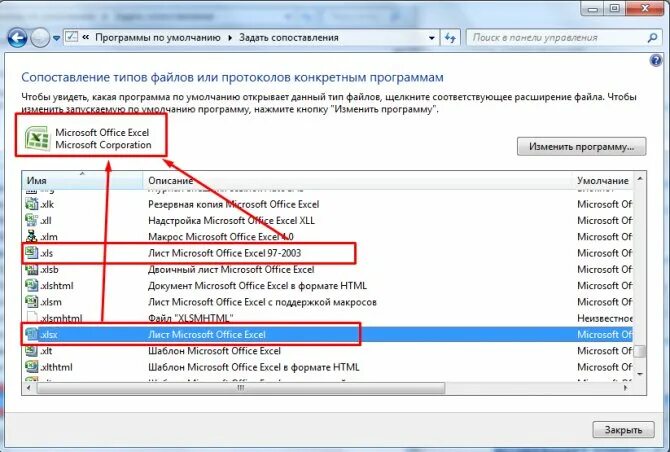The width and height of the screenshot is (670, 452).
Task: Click the «Программы по умолчанию» breadcrumb
Action: coord(158,38)
